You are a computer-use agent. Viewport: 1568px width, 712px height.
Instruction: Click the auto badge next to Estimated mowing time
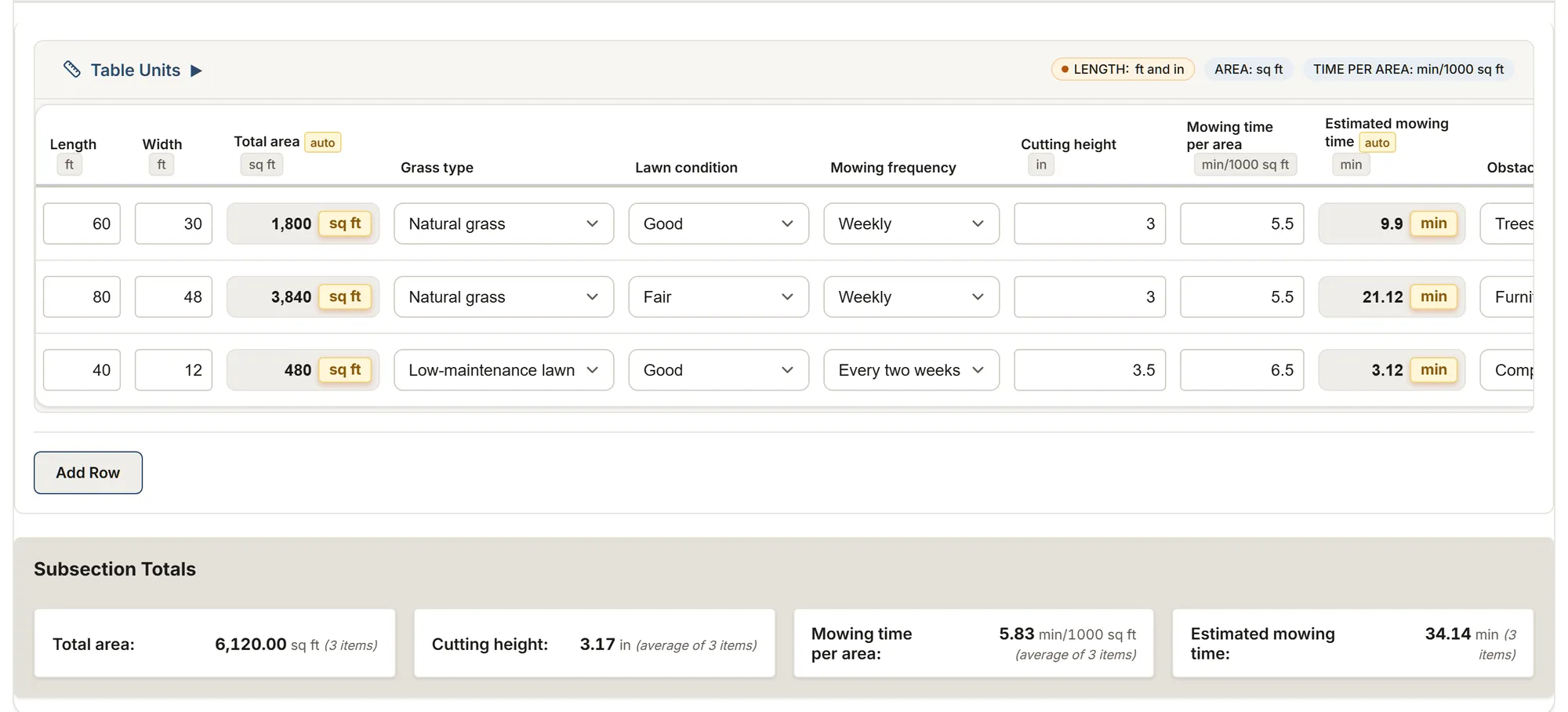(1377, 143)
